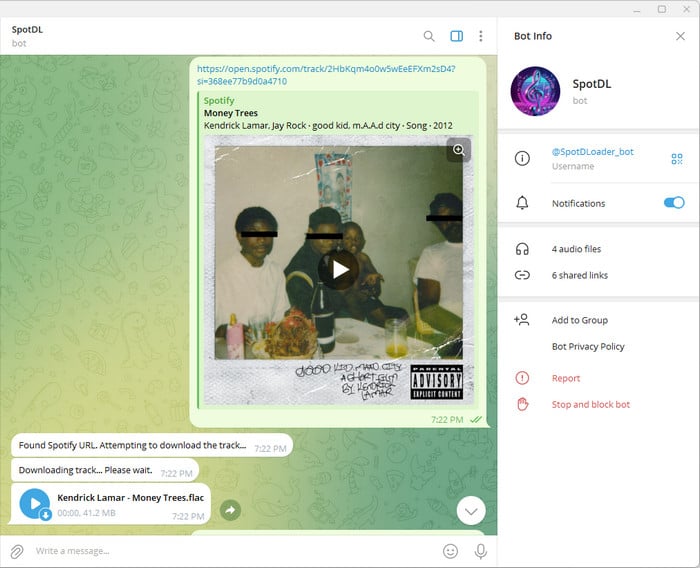Click the Spotify site name in the preview
This screenshot has width=700, height=568.
click(x=219, y=100)
